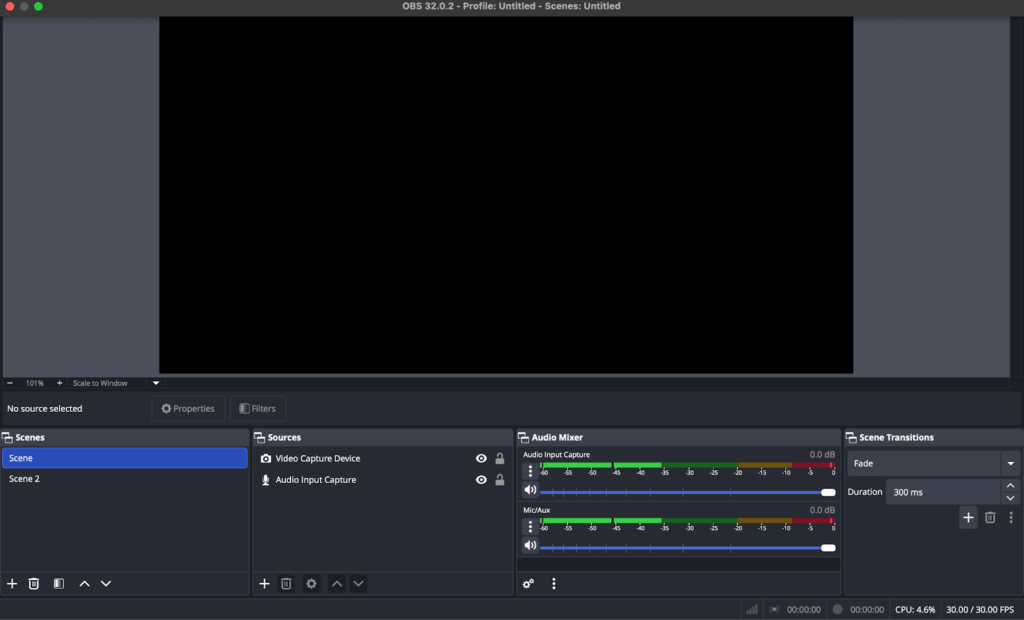
Task: Lock the Video Capture Device source
Action: [500, 459]
